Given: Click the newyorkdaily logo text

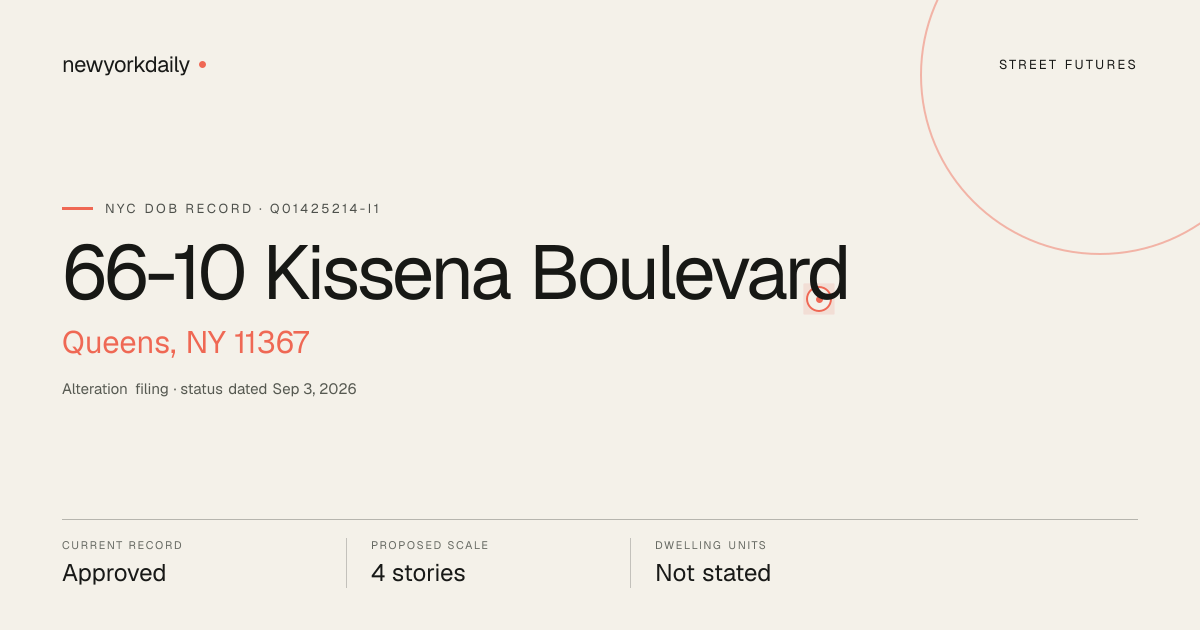Looking at the screenshot, I should (126, 65).
